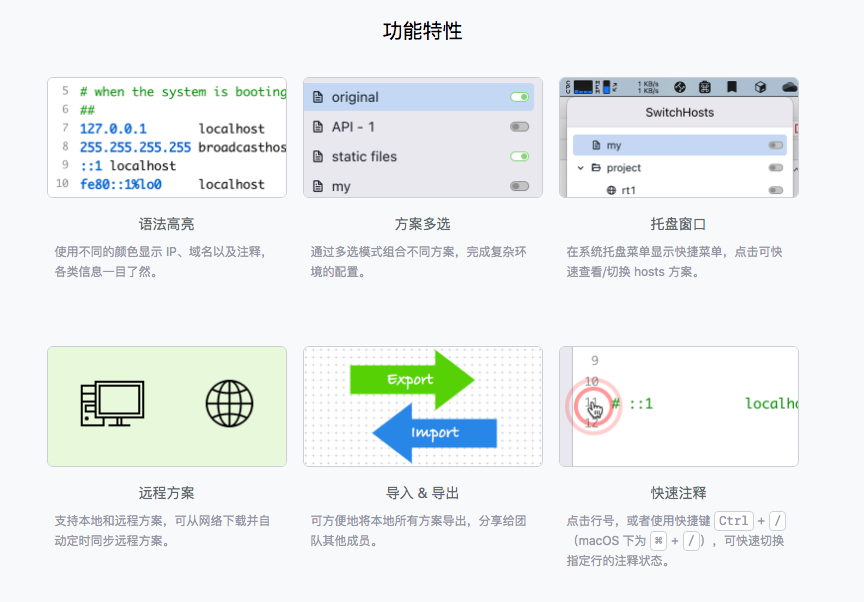The width and height of the screenshot is (864, 602).
Task: Click the 127.0.0.1 IP address in code
Action: 113,129
